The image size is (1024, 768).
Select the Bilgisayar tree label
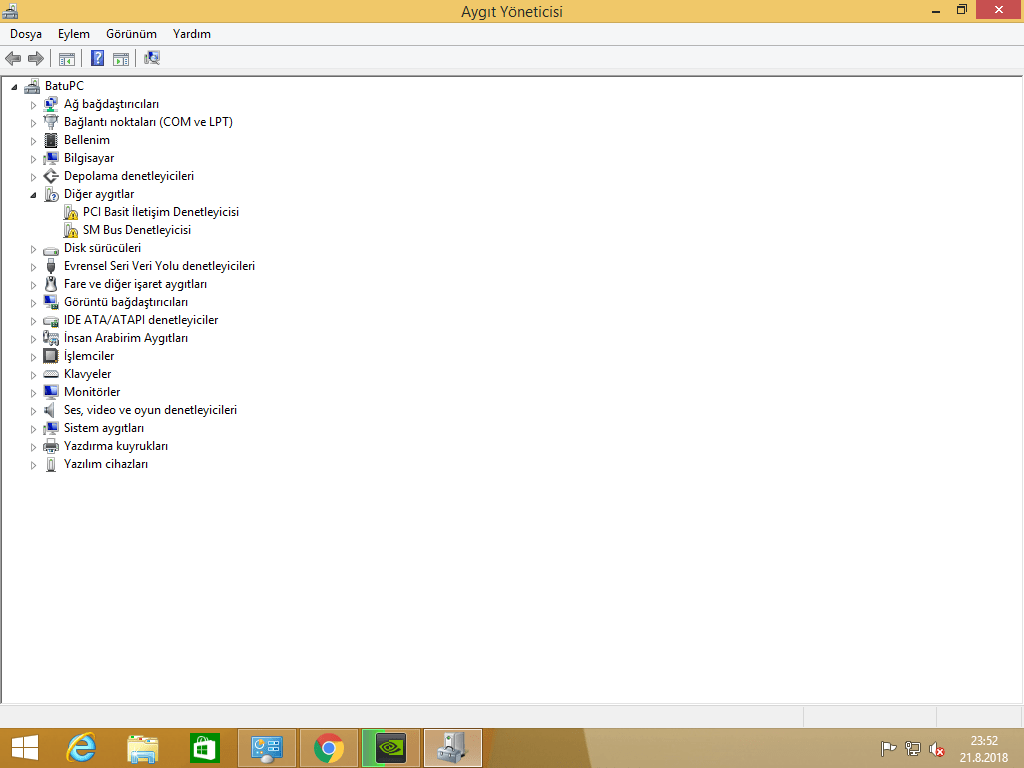[89, 158]
